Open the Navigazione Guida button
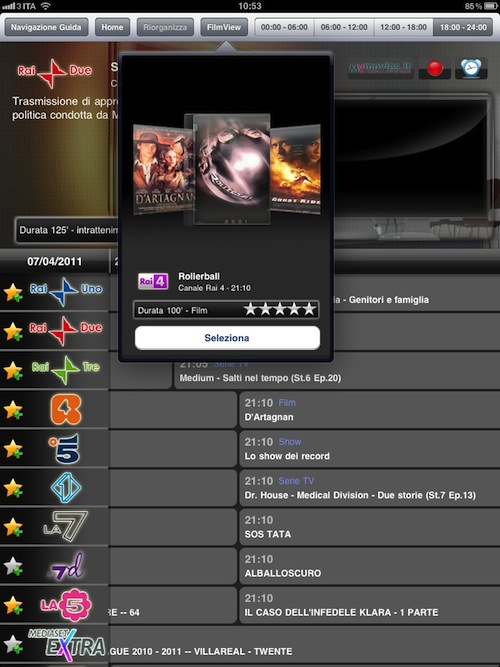The width and height of the screenshot is (500, 667). (46, 27)
